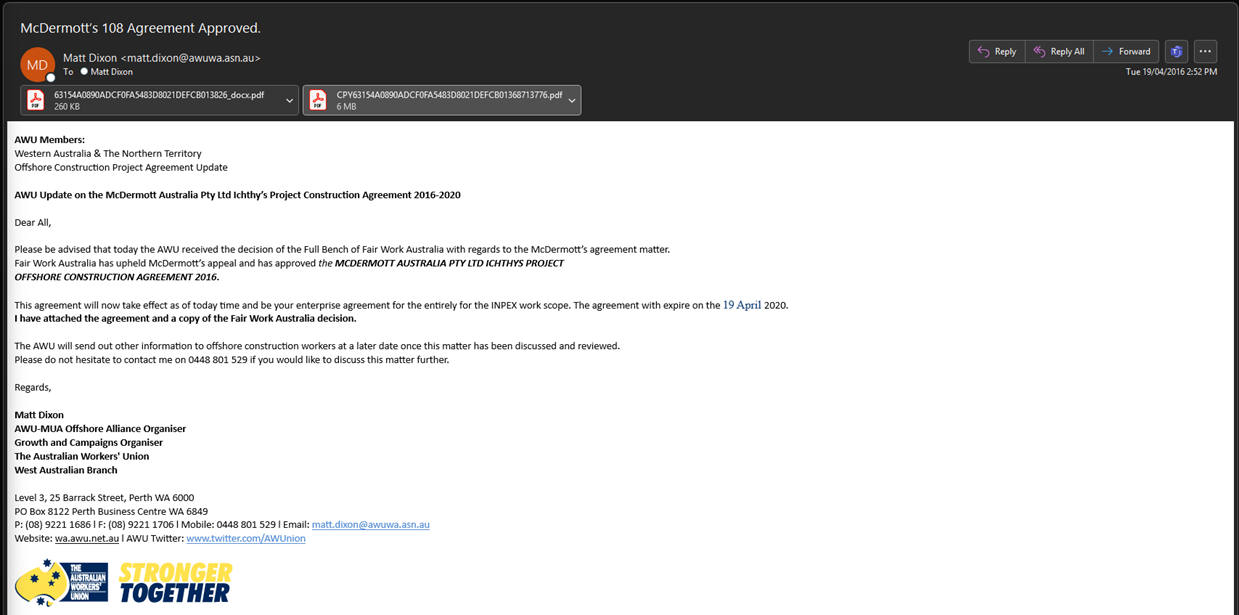Expand the 6 MB attachment dropdown arrow
Viewport: 1239px width, 615px height.
point(571,100)
